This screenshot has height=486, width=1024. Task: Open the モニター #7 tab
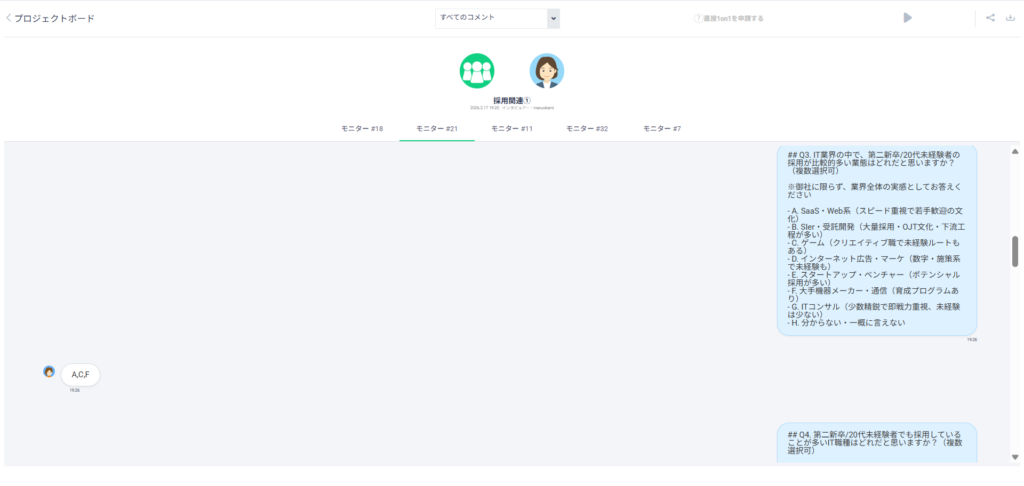(x=662, y=129)
